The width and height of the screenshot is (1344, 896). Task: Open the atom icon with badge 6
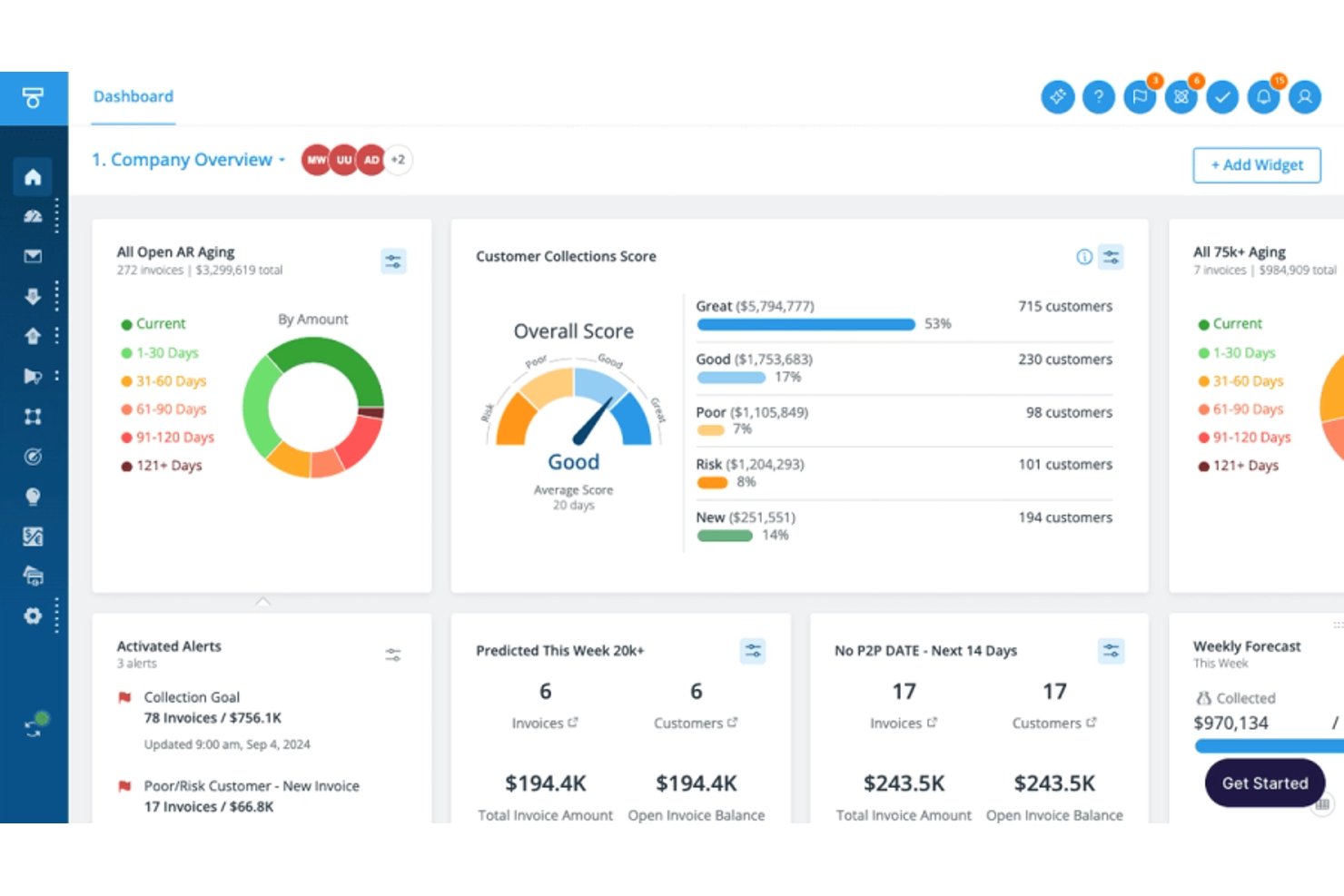(x=1181, y=97)
